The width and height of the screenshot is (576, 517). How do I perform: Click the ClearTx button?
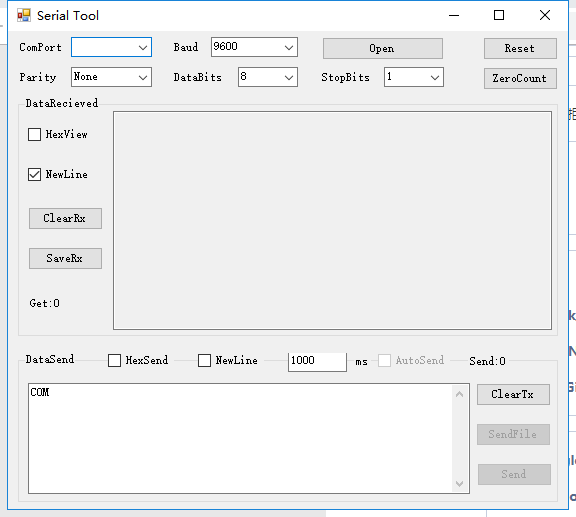tap(514, 395)
